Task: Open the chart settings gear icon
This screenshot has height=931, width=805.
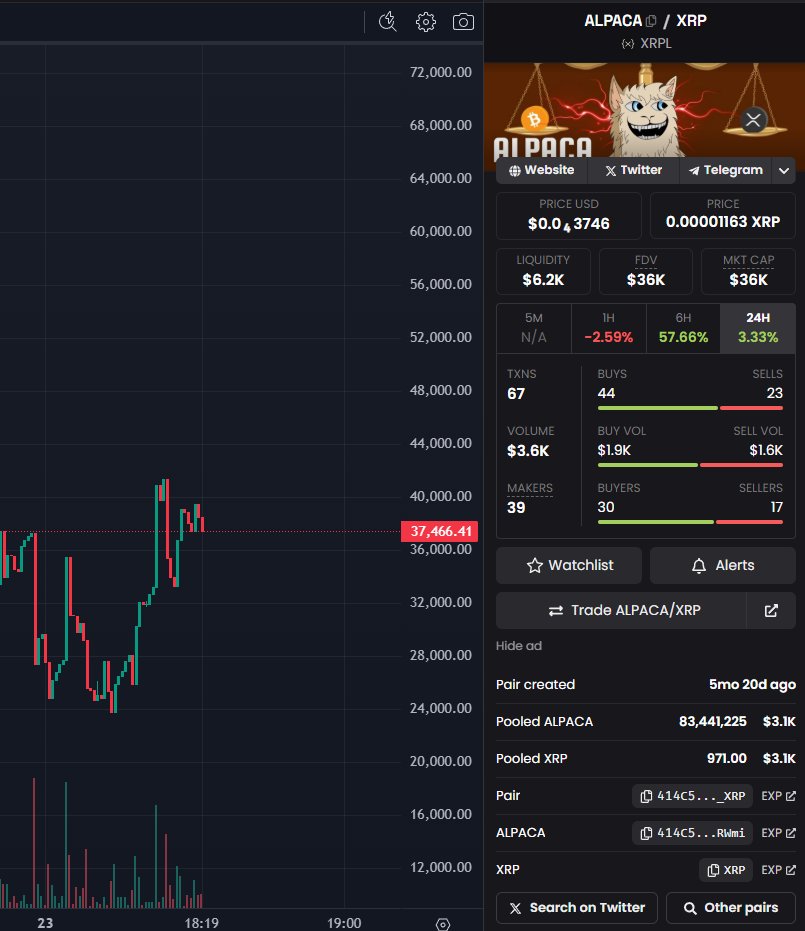Action: (426, 22)
